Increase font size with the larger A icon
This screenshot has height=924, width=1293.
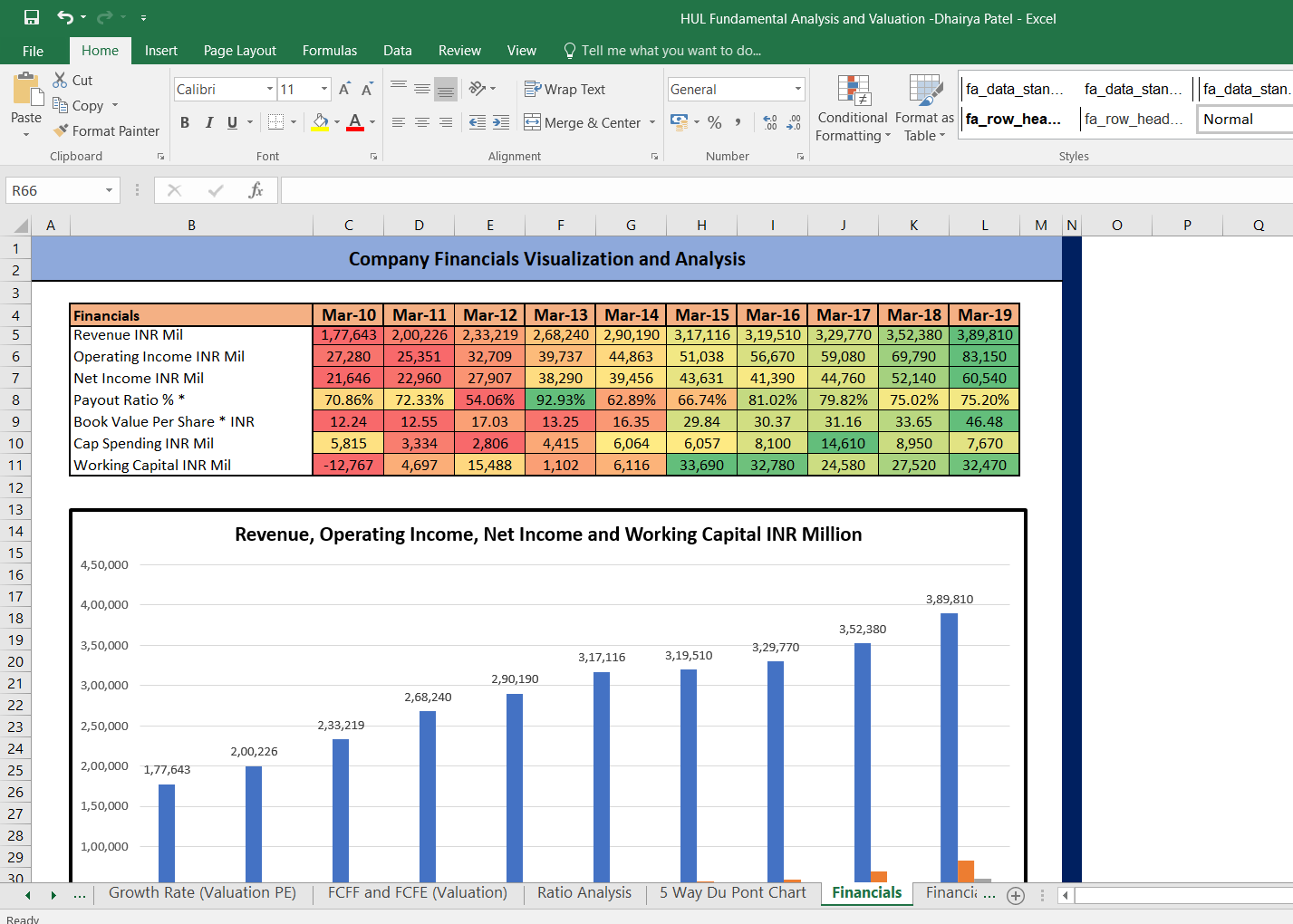[x=344, y=89]
